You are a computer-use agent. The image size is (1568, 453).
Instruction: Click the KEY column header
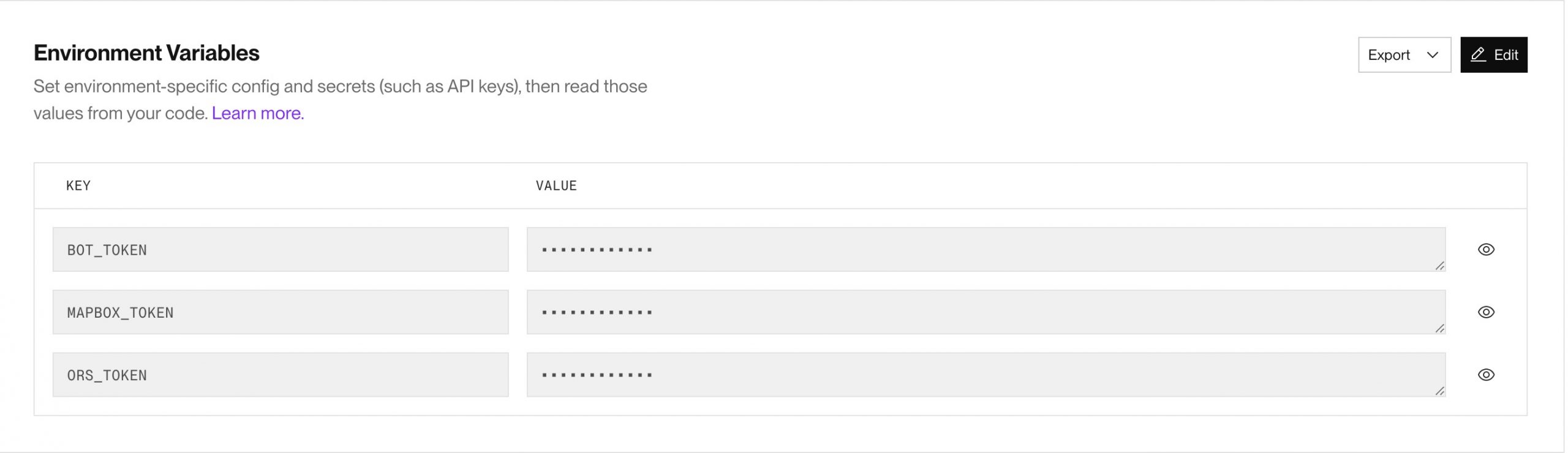tap(78, 186)
